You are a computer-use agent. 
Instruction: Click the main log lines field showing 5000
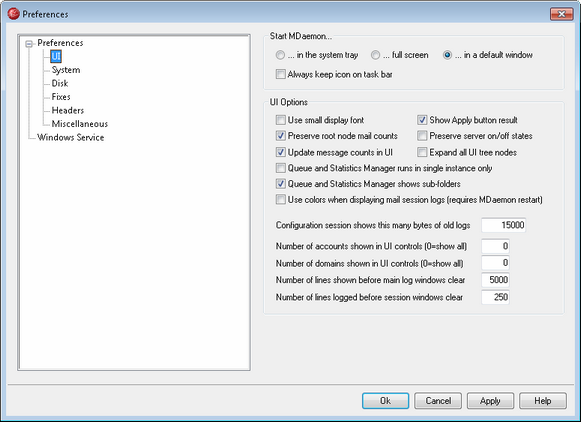pos(495,280)
